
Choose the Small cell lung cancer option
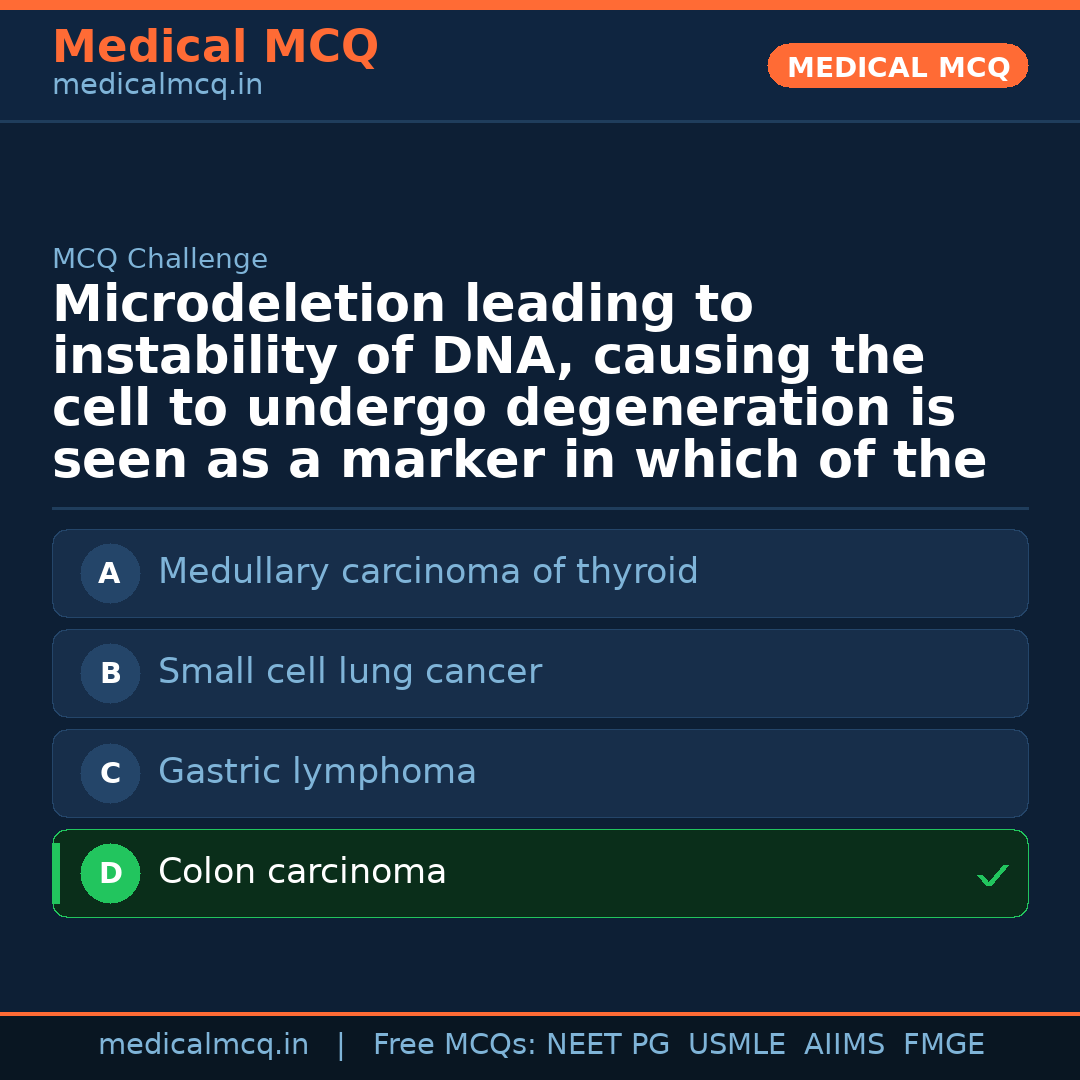pos(350,672)
